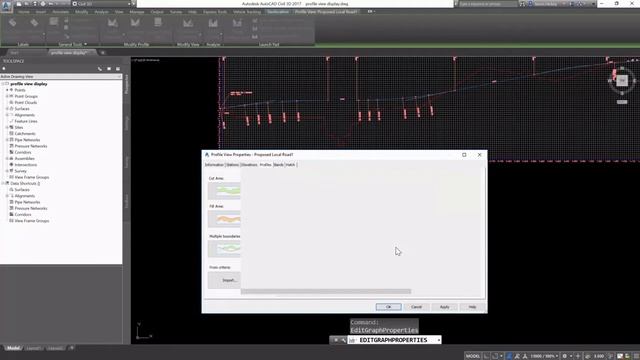640x360 pixels.
Task: Switch to the Bands tab
Action: 278,165
